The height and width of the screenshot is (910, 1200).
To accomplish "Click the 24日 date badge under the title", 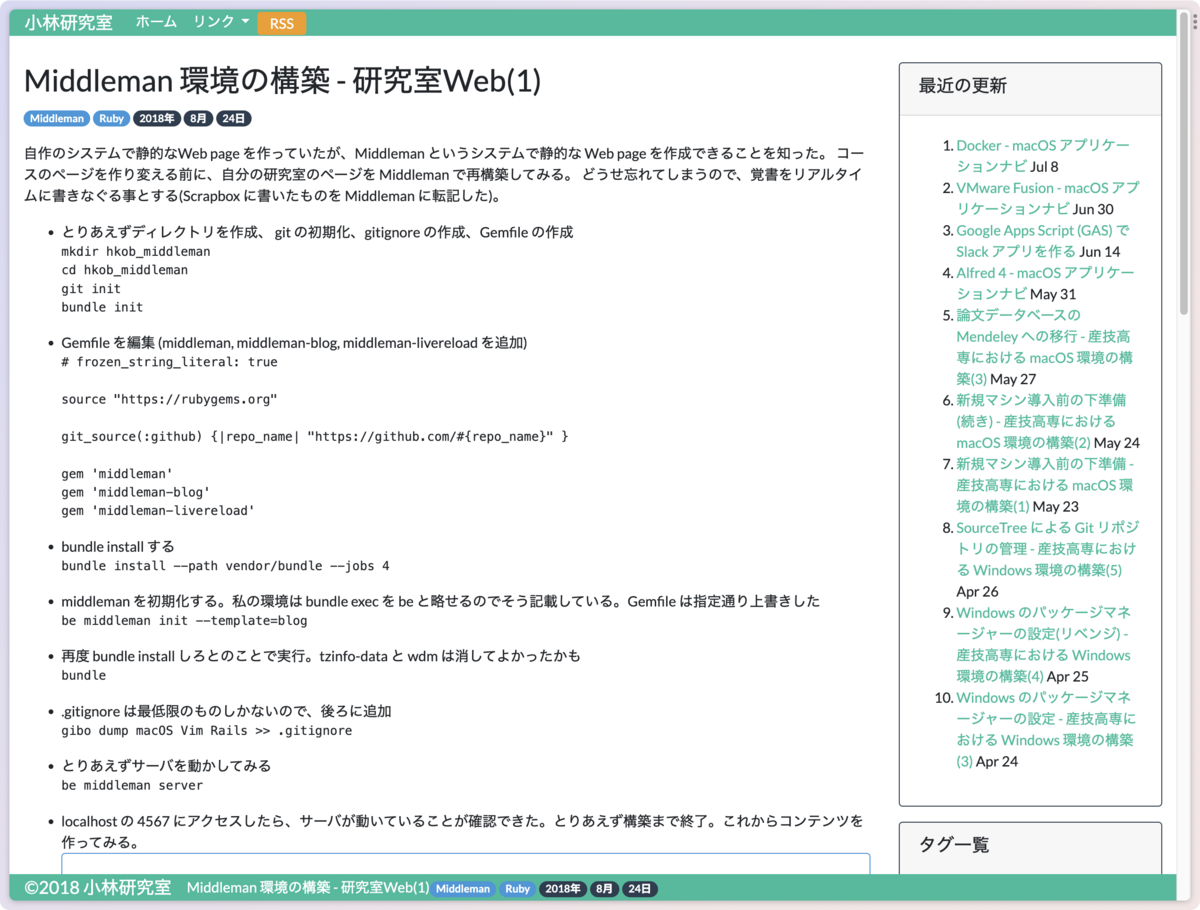I will click(232, 118).
